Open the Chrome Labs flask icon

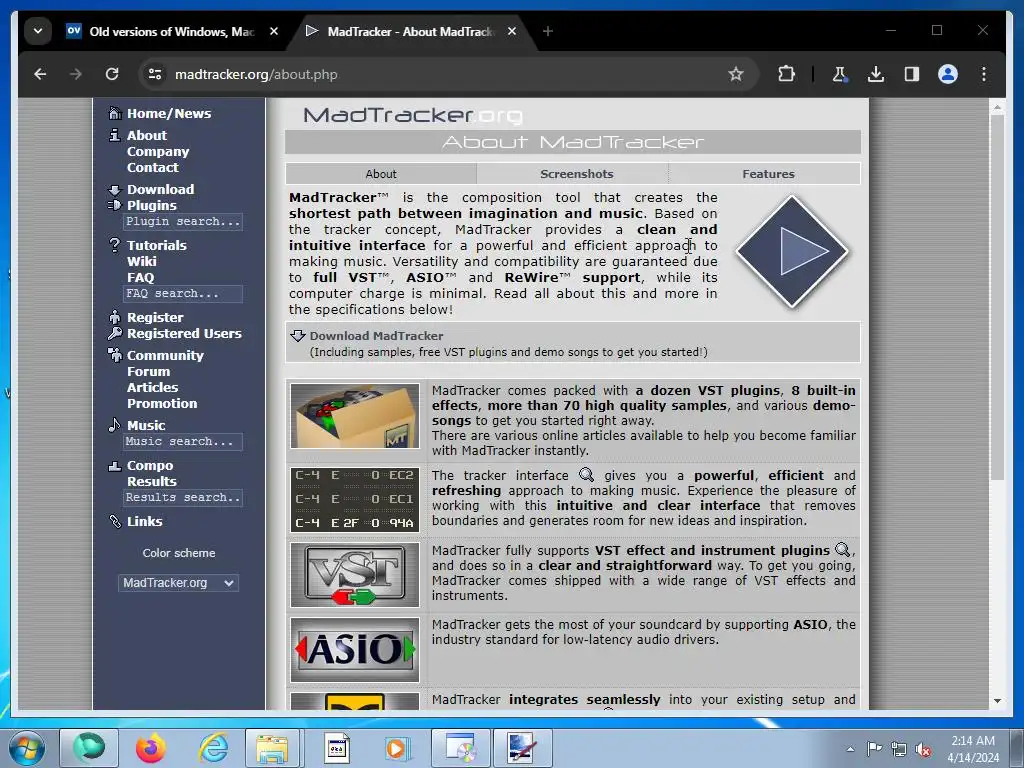pos(840,74)
